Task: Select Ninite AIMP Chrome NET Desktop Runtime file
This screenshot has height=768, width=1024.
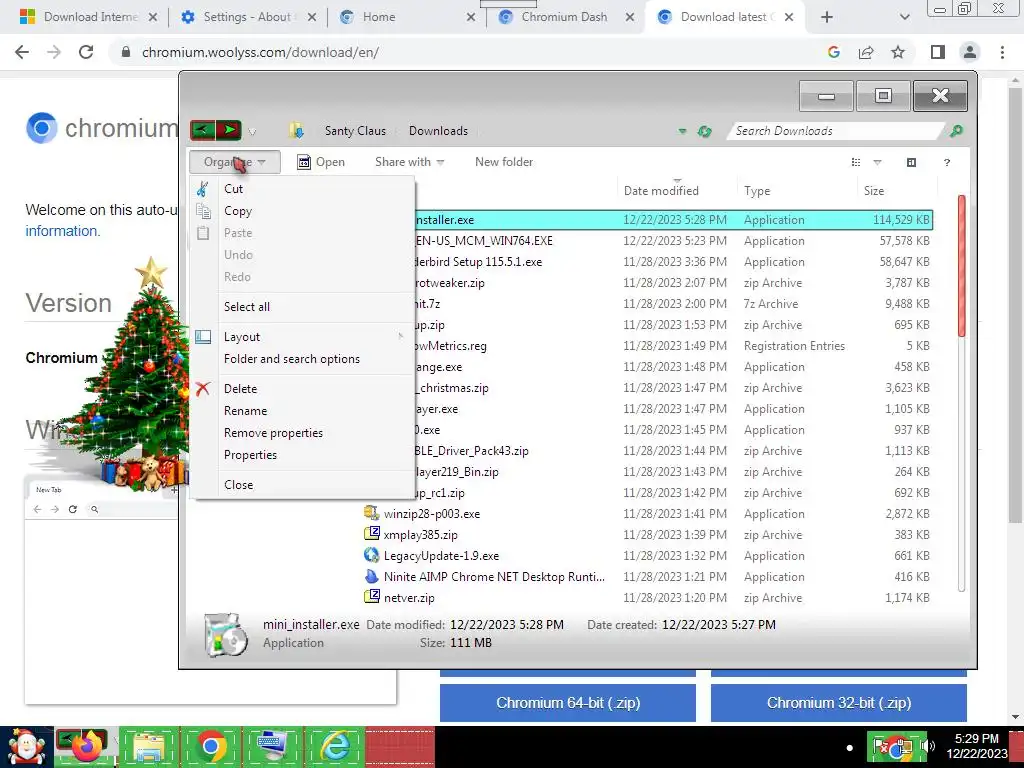Action: (x=494, y=577)
